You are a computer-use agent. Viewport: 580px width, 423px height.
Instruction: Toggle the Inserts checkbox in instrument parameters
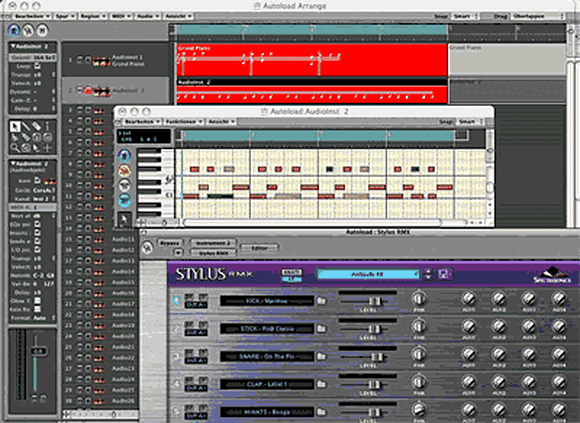37,233
